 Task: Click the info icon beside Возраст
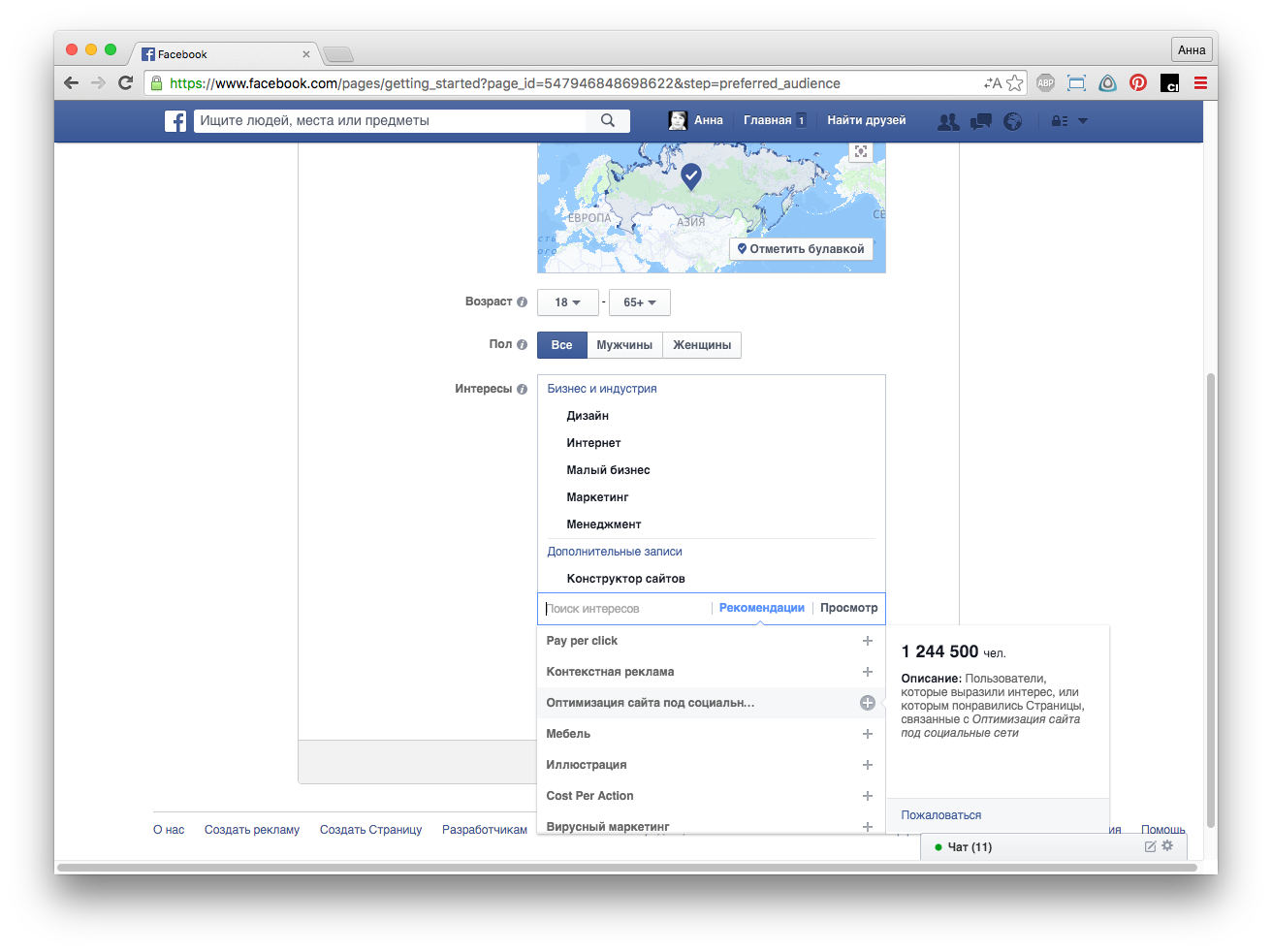tap(523, 302)
